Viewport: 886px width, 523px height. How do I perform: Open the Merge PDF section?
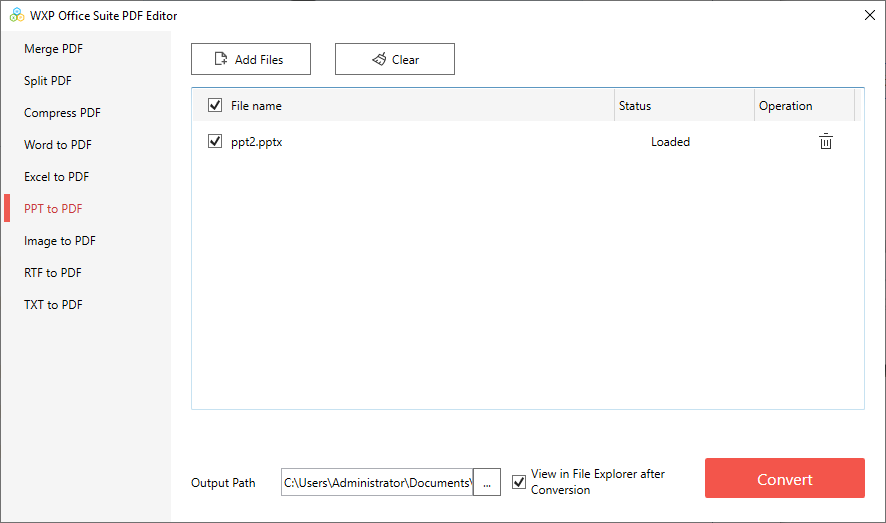54,49
